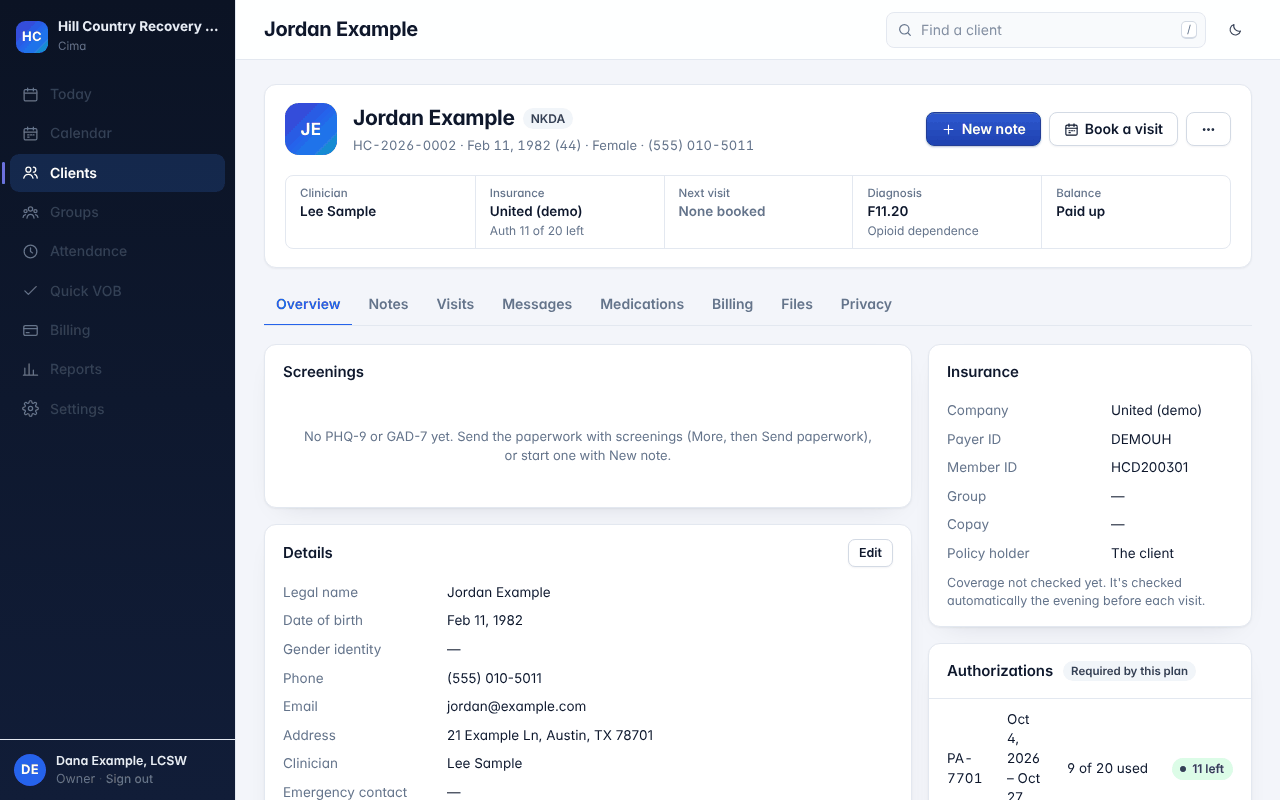The height and width of the screenshot is (800, 1280).
Task: Focus the Find a client search field
Action: click(x=1046, y=30)
